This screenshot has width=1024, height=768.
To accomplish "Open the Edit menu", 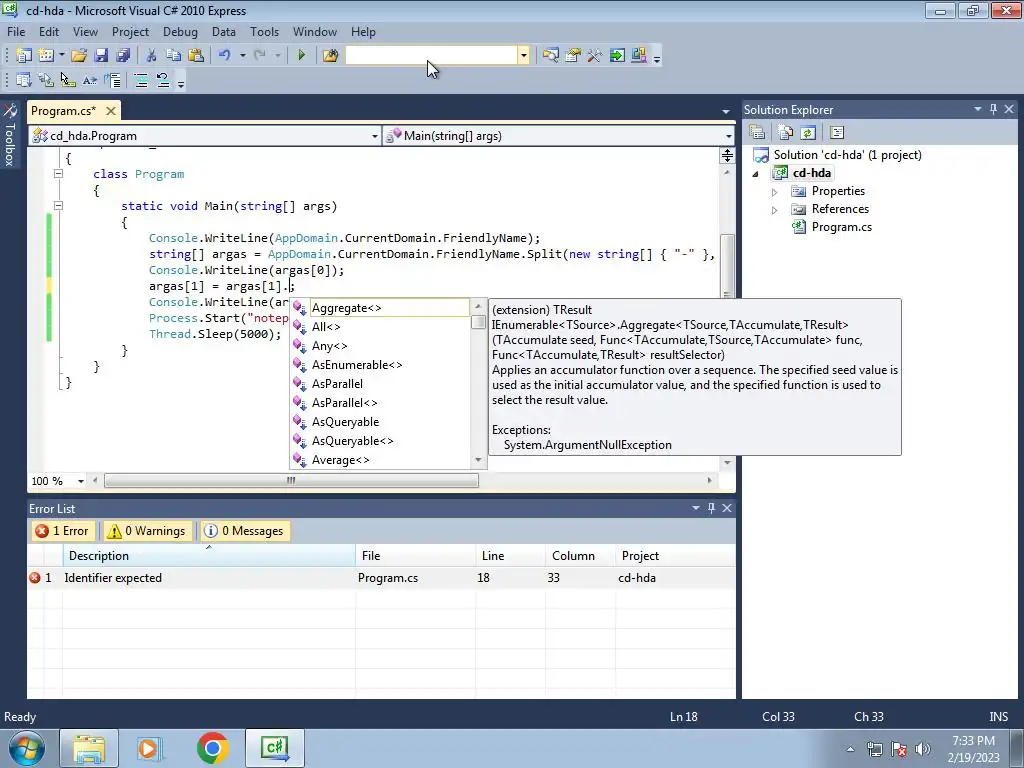I will click(x=49, y=32).
